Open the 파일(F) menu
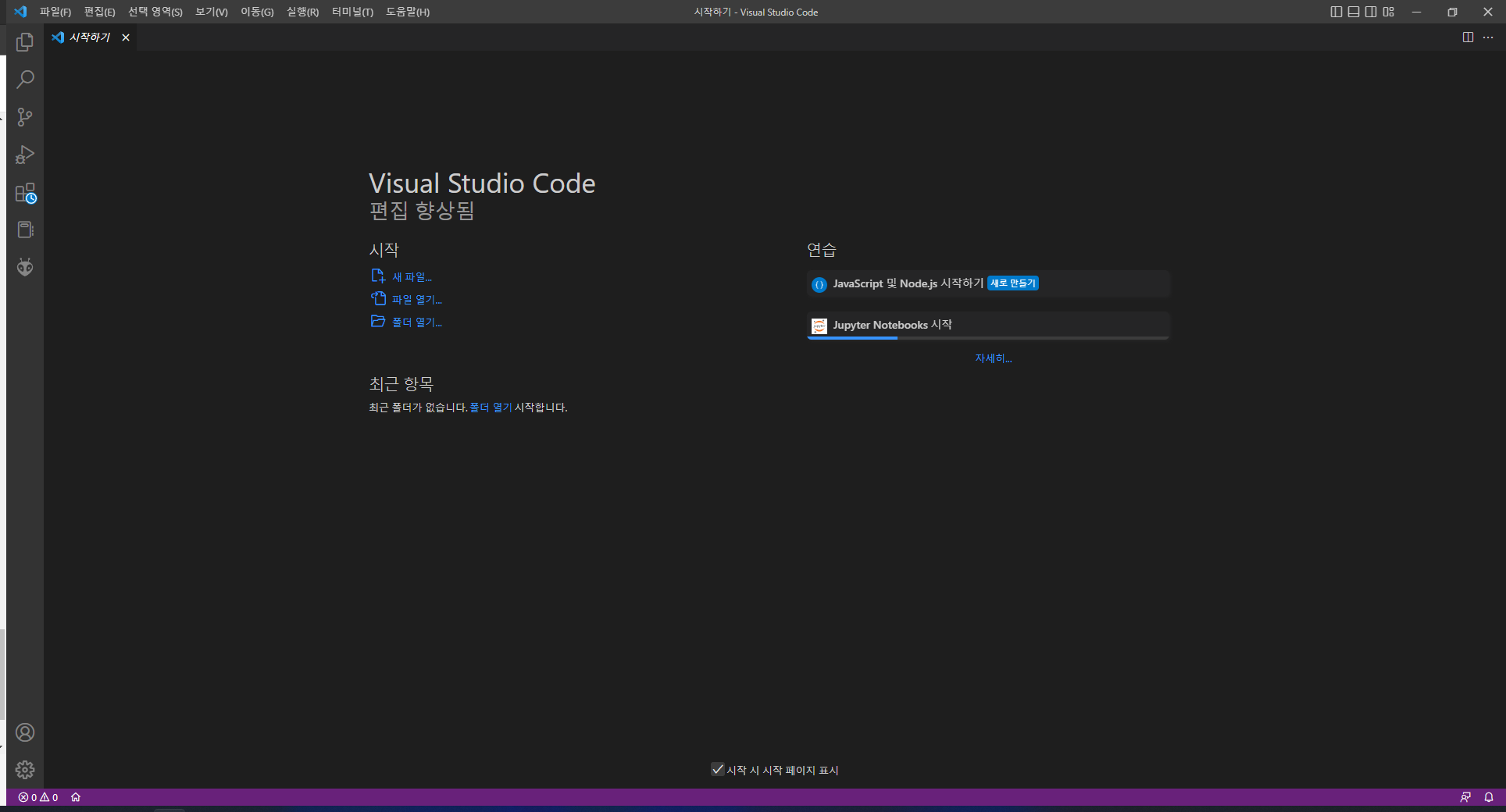This screenshot has height=812, width=1506. (55, 12)
